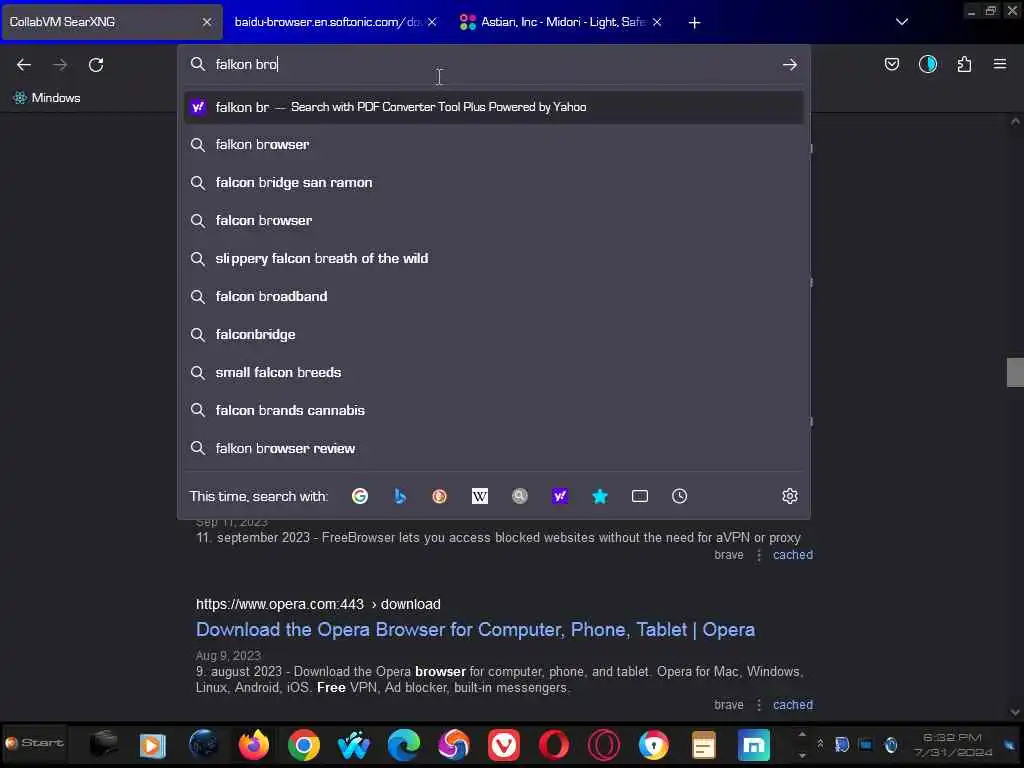Go back to the previous page
Image resolution: width=1024 pixels, height=768 pixels.
pos(24,65)
